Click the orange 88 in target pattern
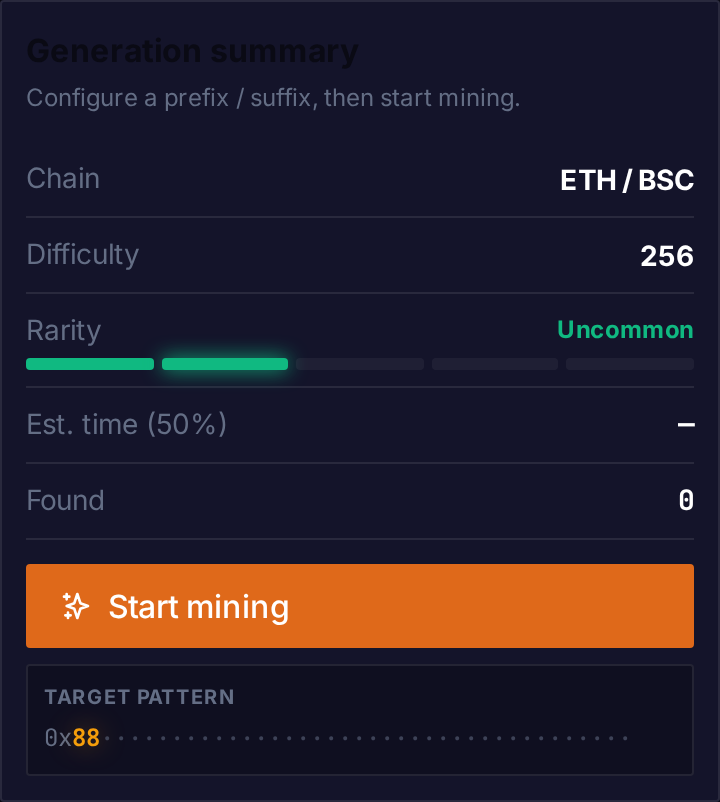 click(86, 738)
